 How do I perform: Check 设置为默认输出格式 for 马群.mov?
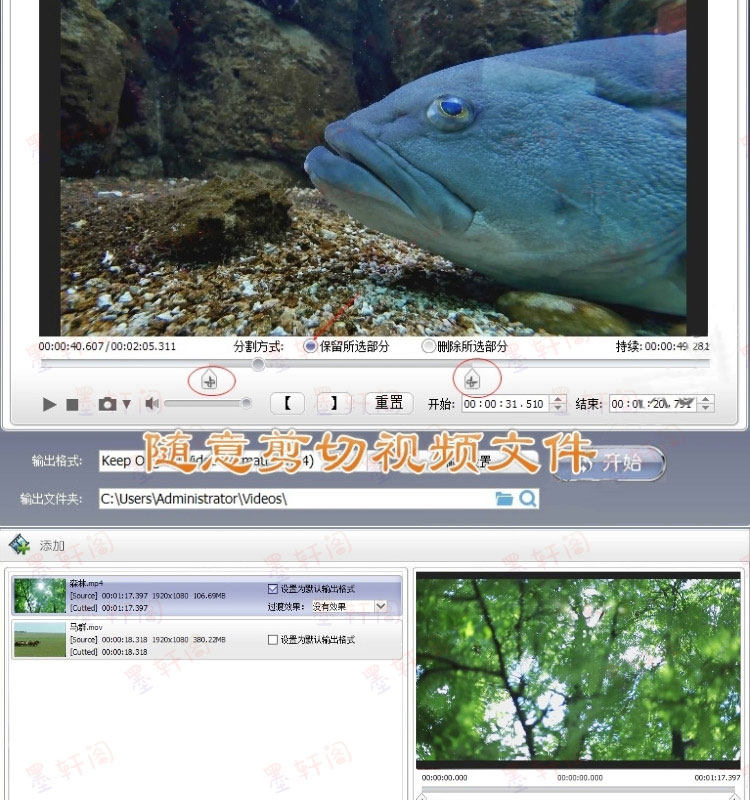272,640
